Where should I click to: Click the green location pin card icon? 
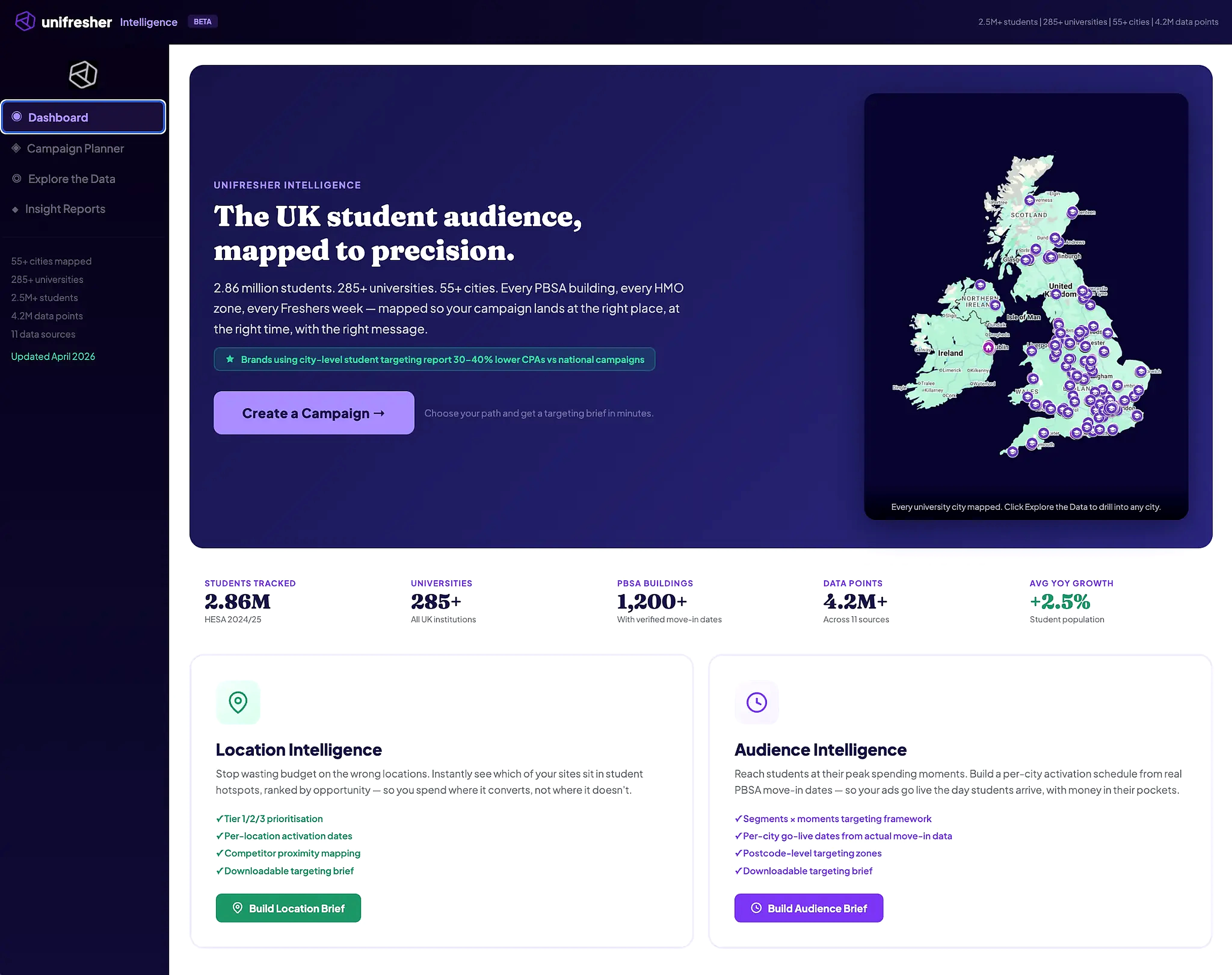pyautogui.click(x=238, y=702)
